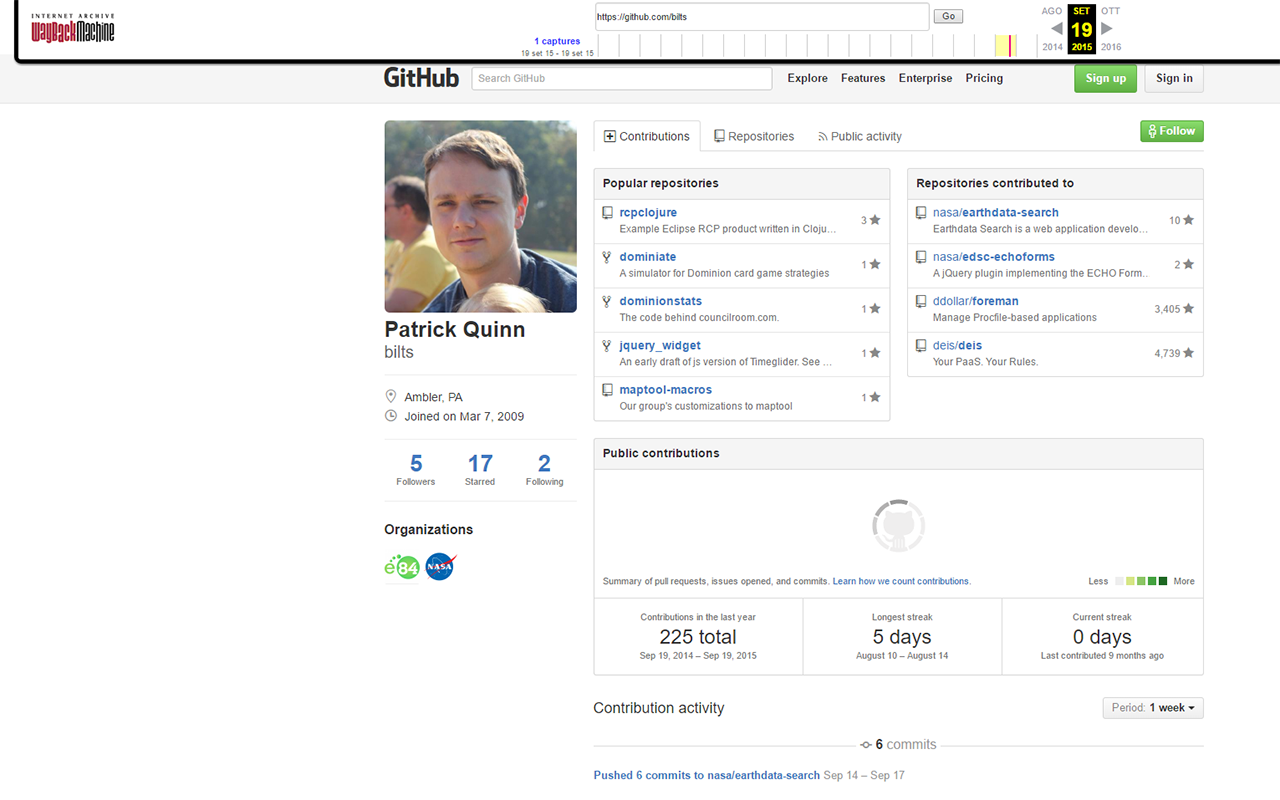Open the NASA organization avatar
1280x800 pixels.
440,566
